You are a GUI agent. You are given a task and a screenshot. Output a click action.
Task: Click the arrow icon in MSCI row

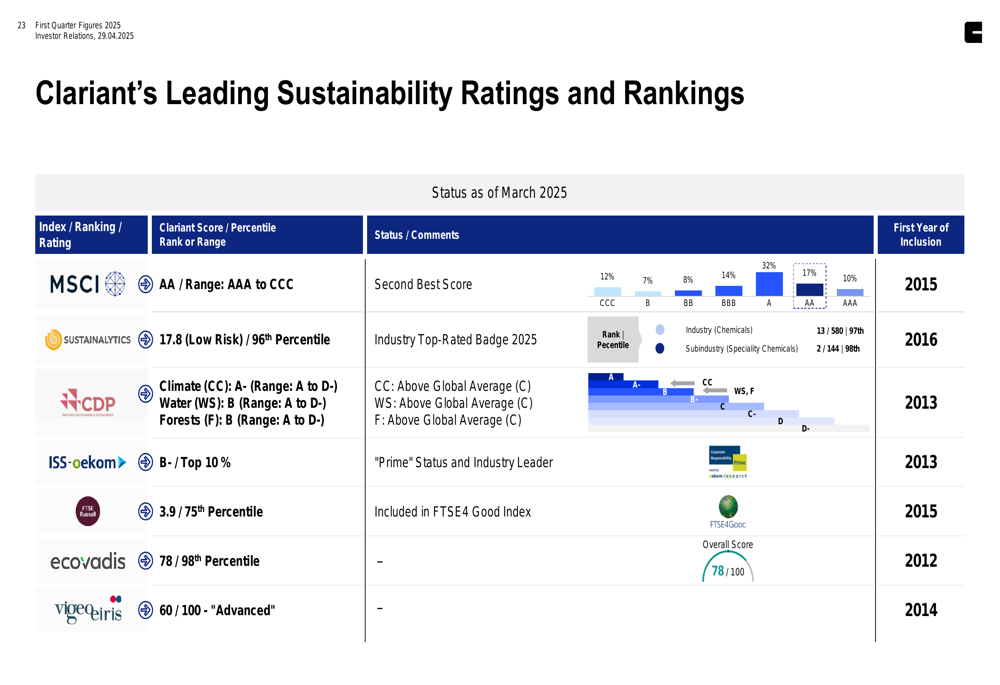(x=145, y=284)
